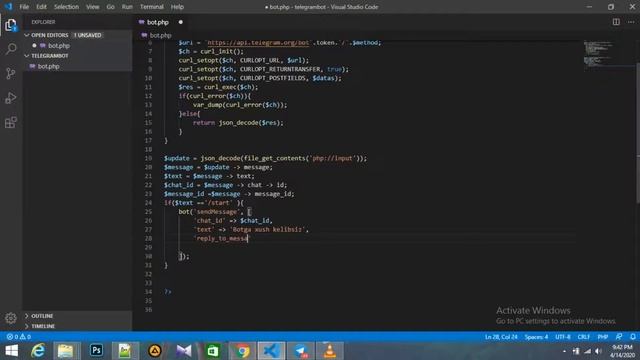This screenshot has height=360, width=640.
Task: Click the 1 UNSAVED badge
Action: click(87, 35)
